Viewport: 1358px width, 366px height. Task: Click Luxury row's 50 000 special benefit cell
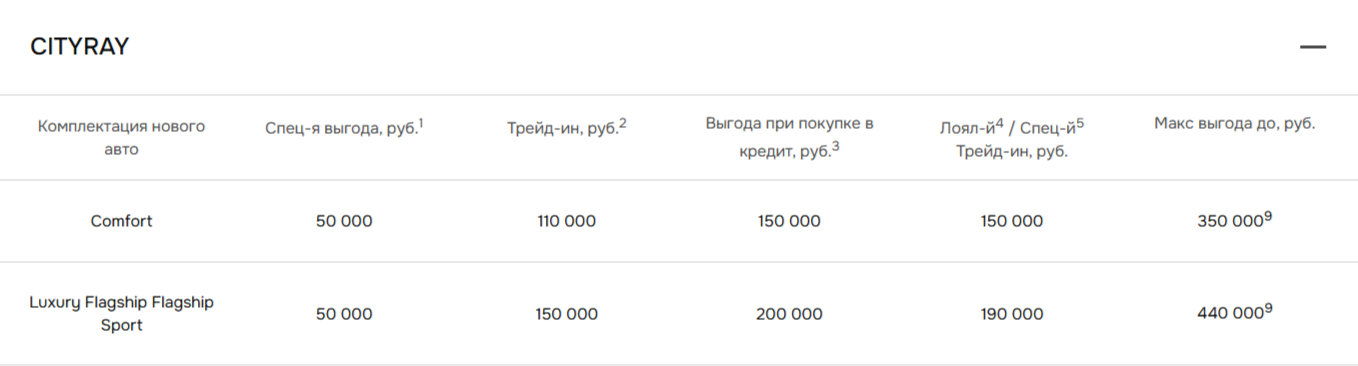coord(344,314)
